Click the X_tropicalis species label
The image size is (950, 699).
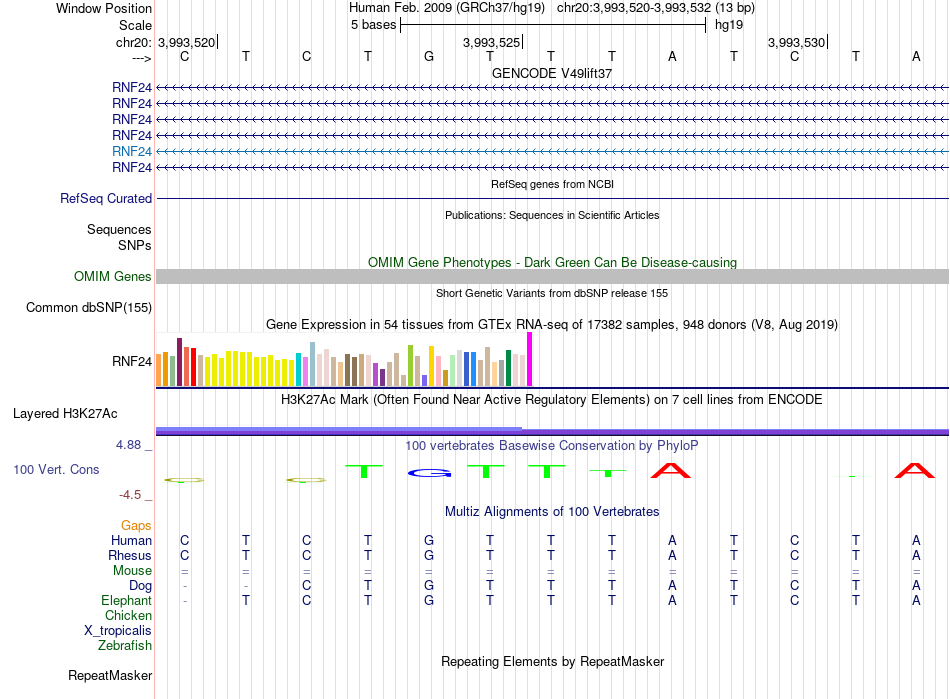tap(118, 631)
